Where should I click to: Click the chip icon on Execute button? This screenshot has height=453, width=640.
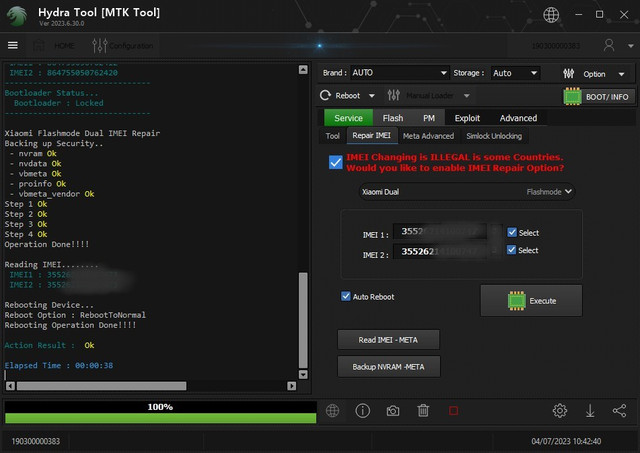tap(516, 301)
